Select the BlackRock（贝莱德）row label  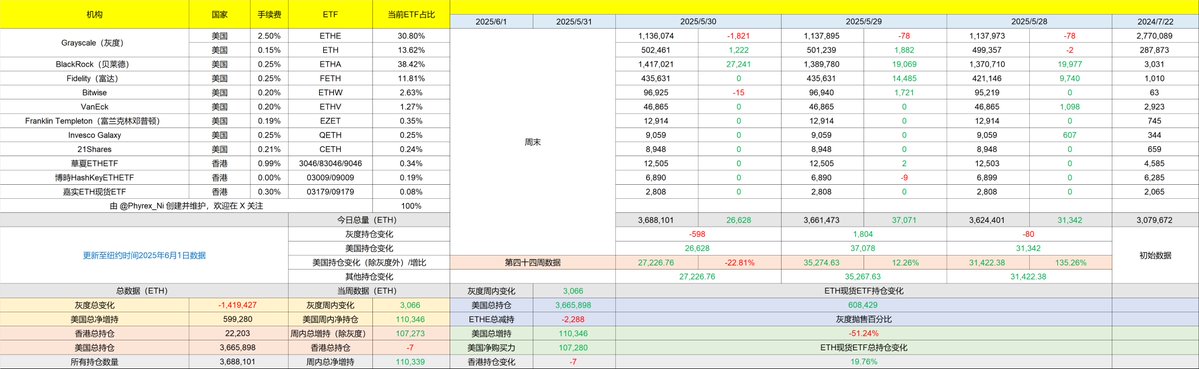95,64
